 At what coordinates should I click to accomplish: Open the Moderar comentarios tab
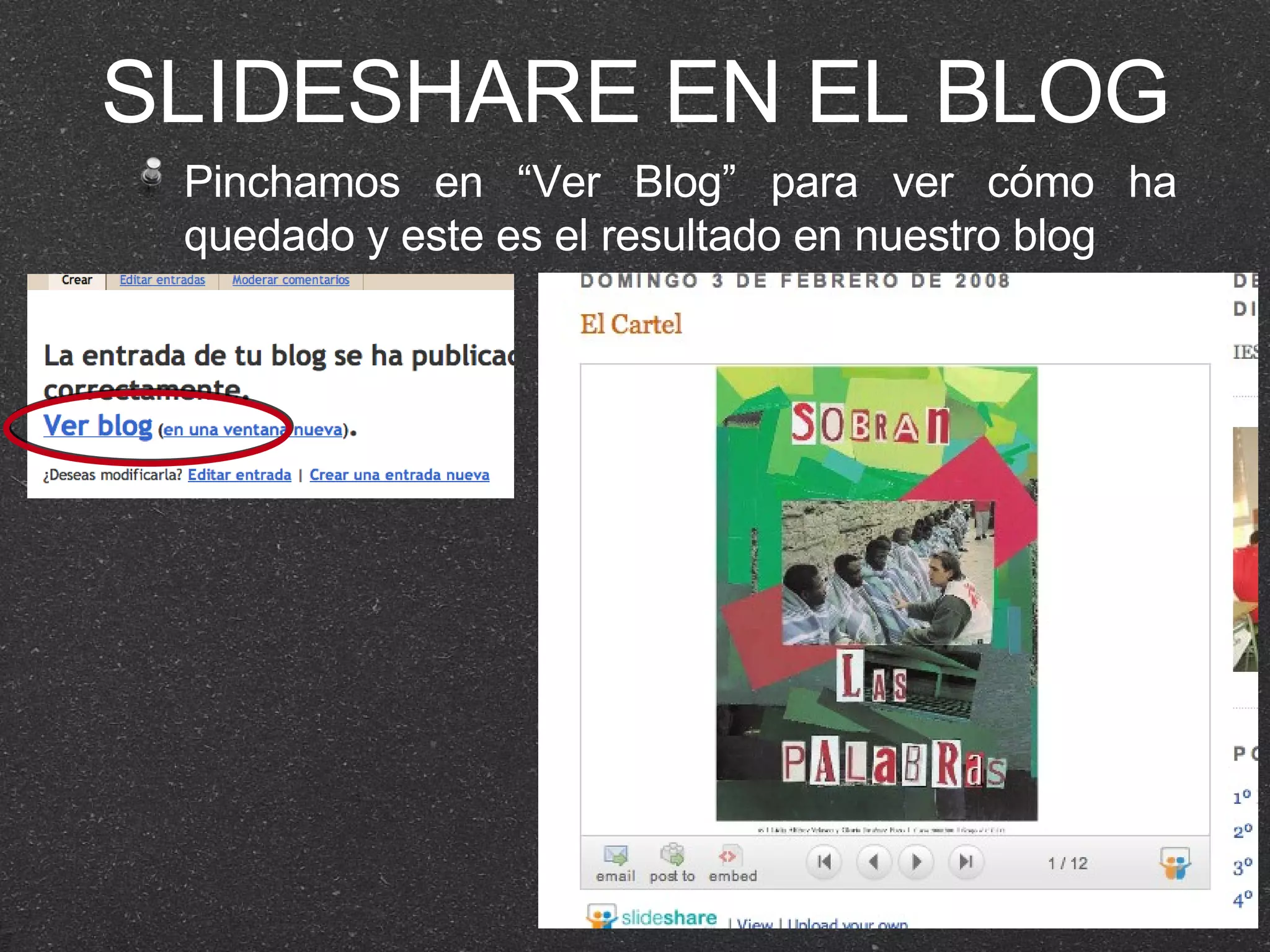(291, 280)
